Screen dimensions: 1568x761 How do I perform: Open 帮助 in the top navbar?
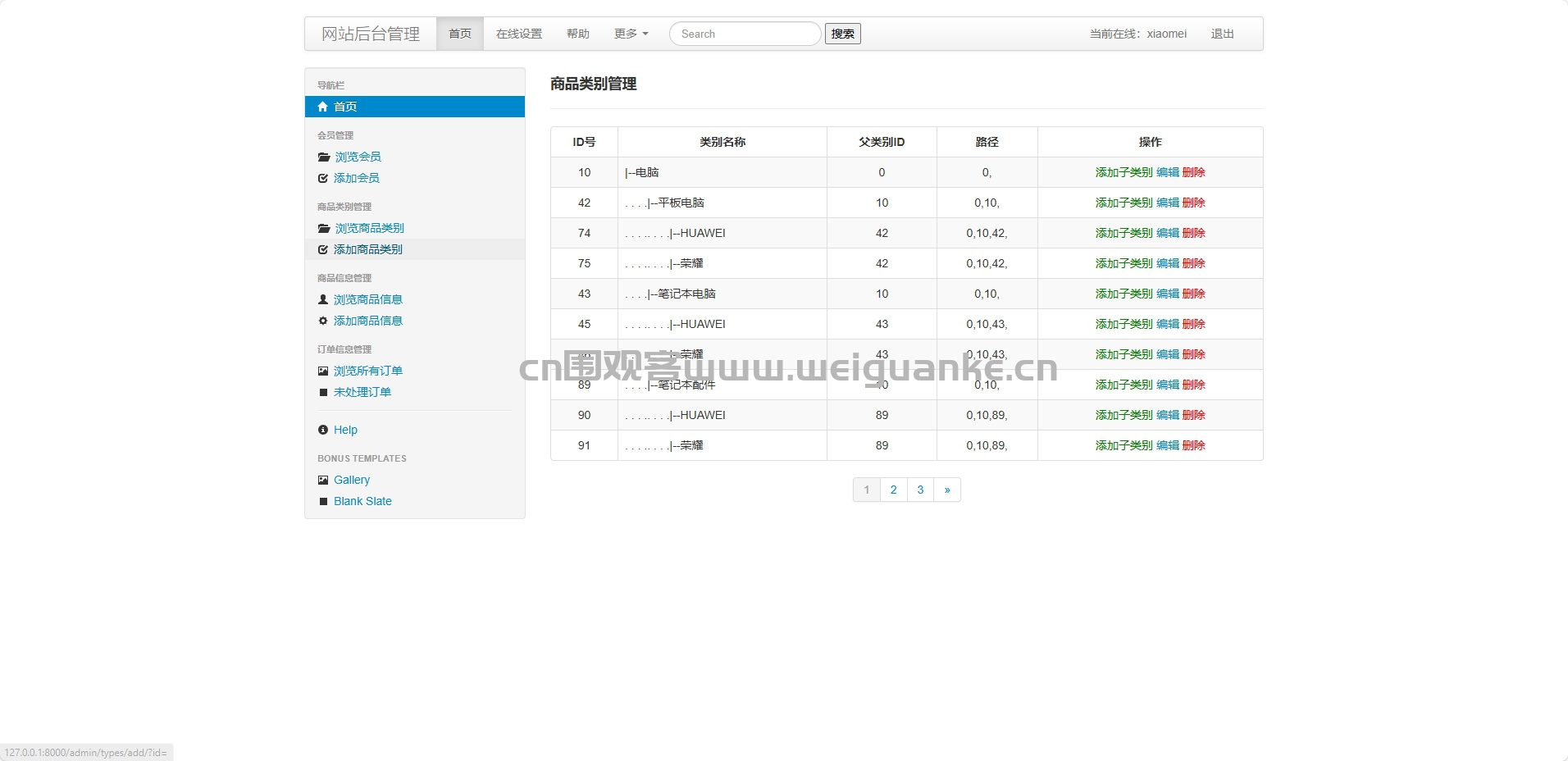pos(578,34)
